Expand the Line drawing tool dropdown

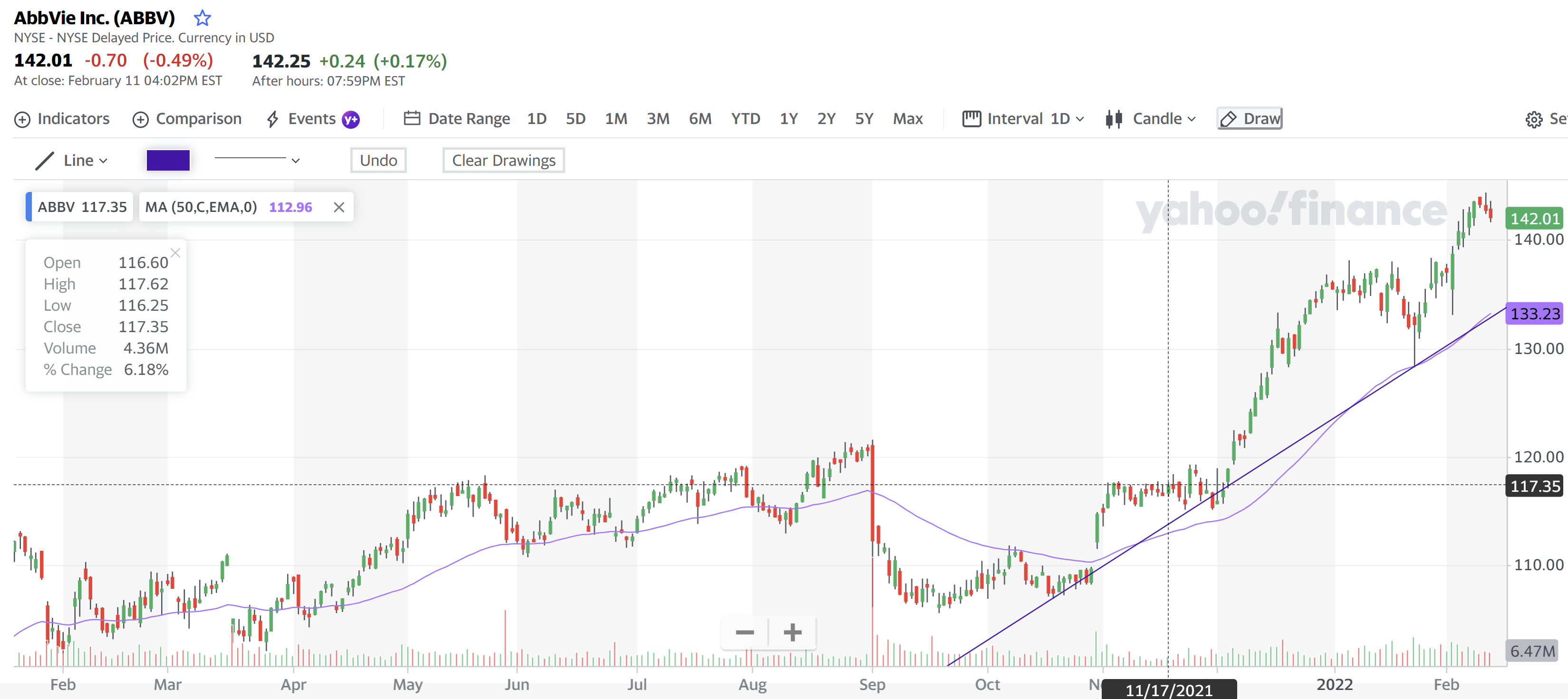(x=72, y=161)
